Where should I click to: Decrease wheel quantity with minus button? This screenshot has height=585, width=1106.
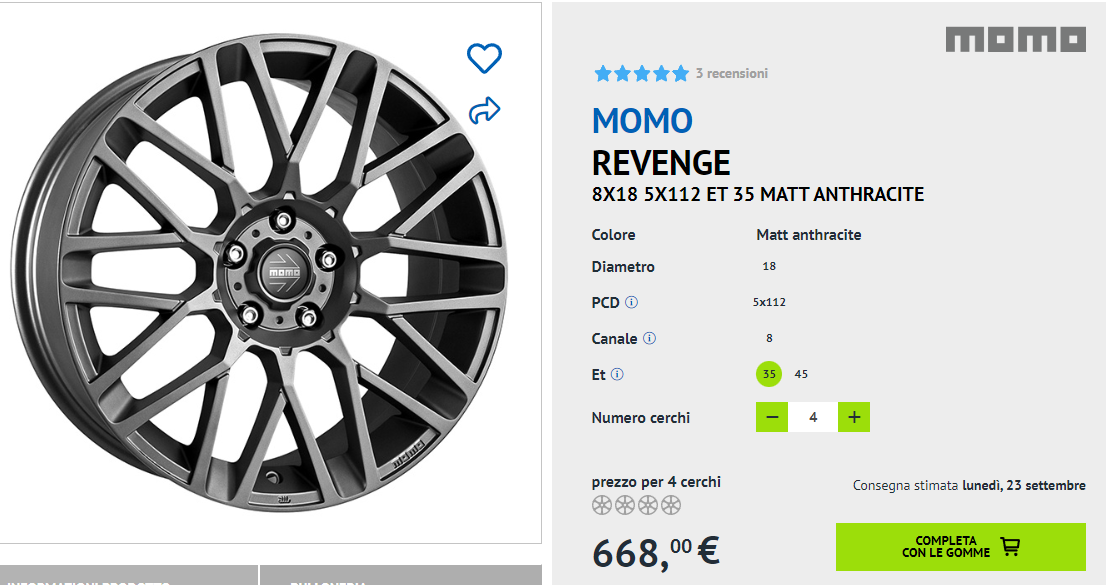772,417
